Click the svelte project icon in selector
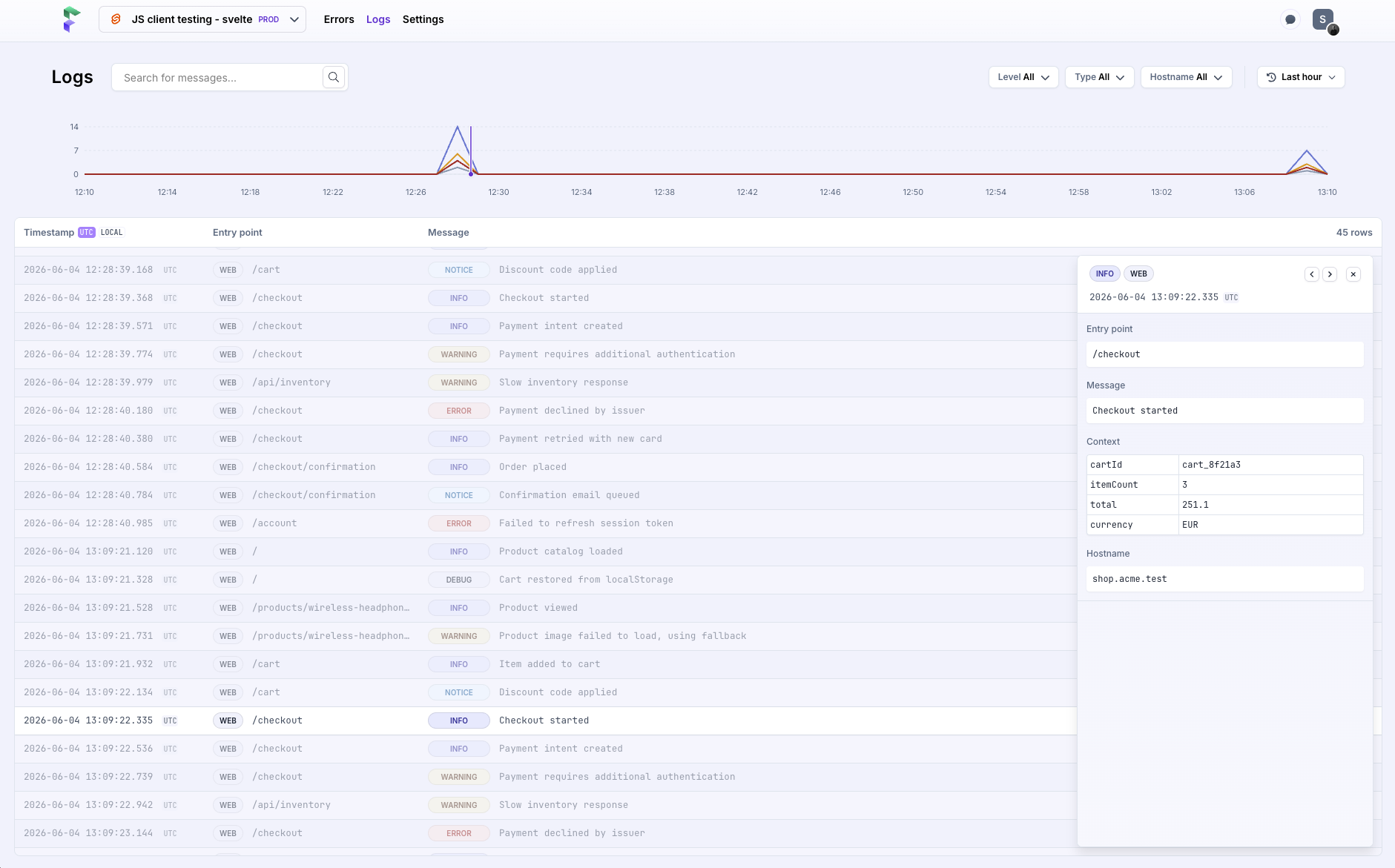 116,19
